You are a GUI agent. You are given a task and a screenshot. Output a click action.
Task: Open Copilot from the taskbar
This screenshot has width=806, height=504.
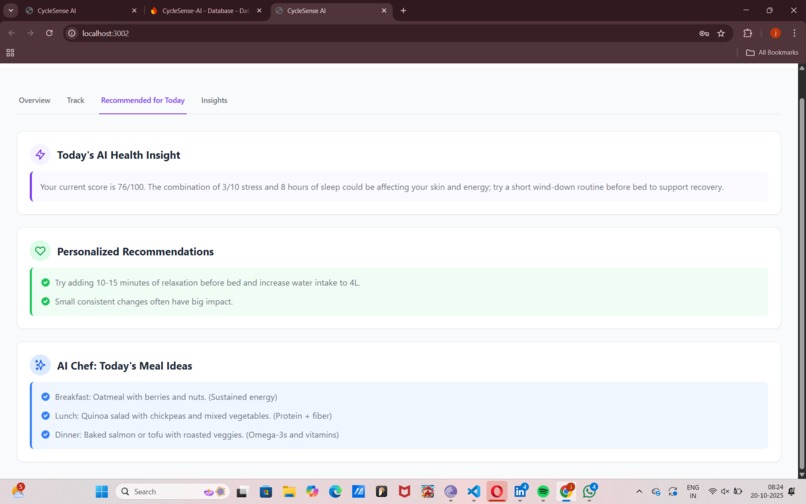[x=312, y=492]
